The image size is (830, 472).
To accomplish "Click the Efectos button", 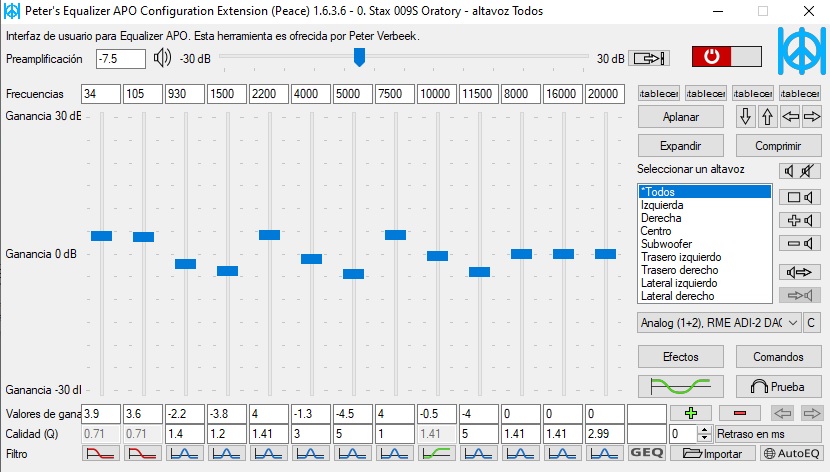I will coord(680,356).
